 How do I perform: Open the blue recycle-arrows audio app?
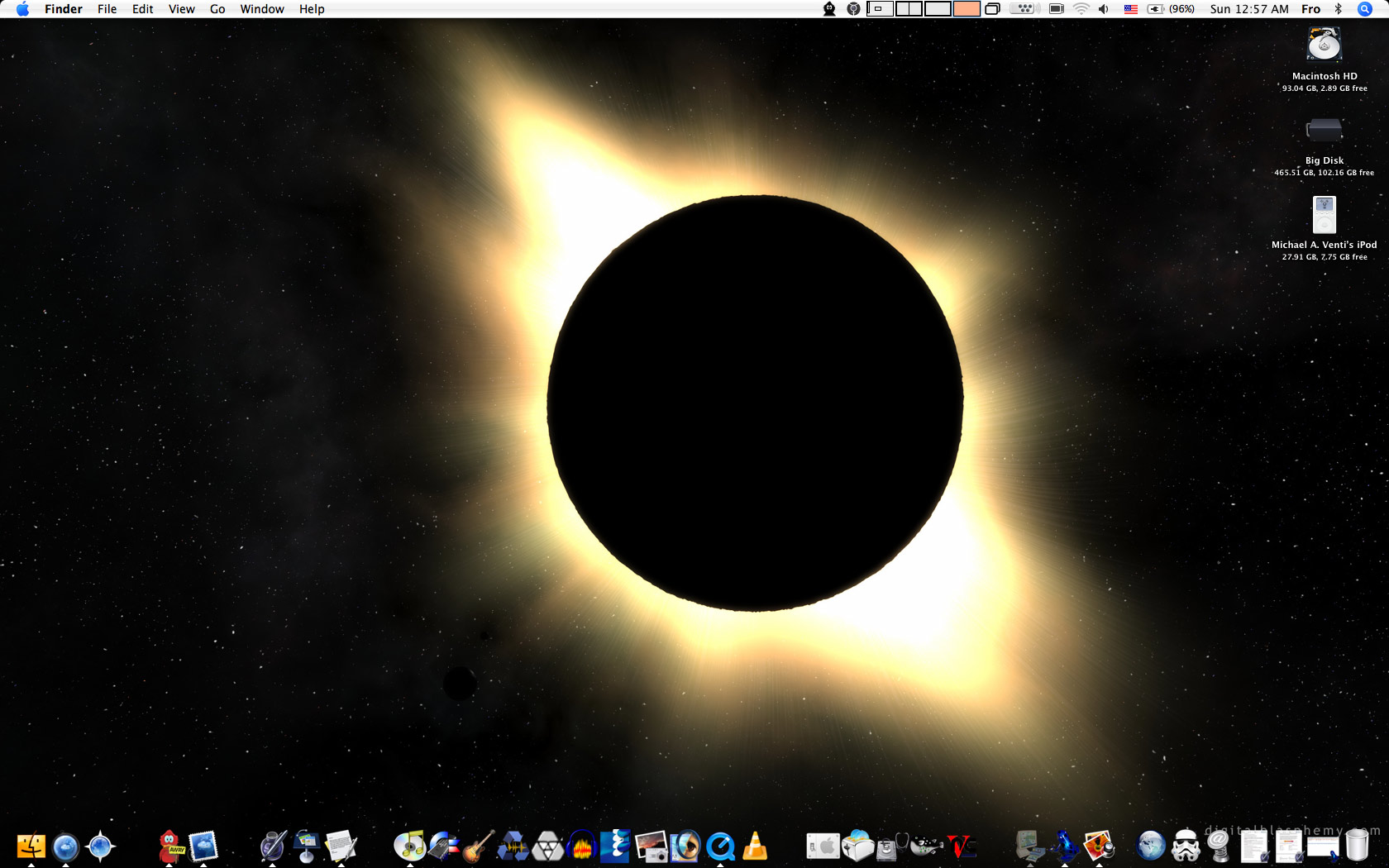[513, 847]
